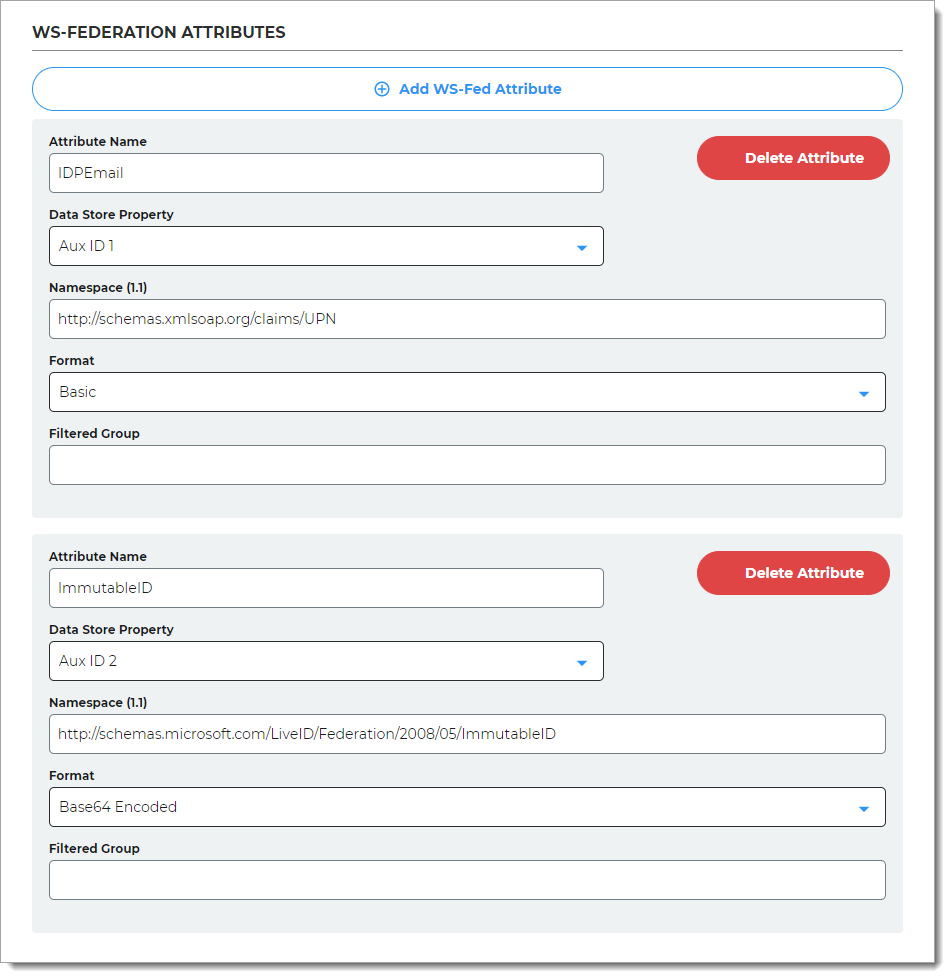Delete the IDPEmail attribute
Image resolution: width=950 pixels, height=978 pixels.
pos(793,158)
